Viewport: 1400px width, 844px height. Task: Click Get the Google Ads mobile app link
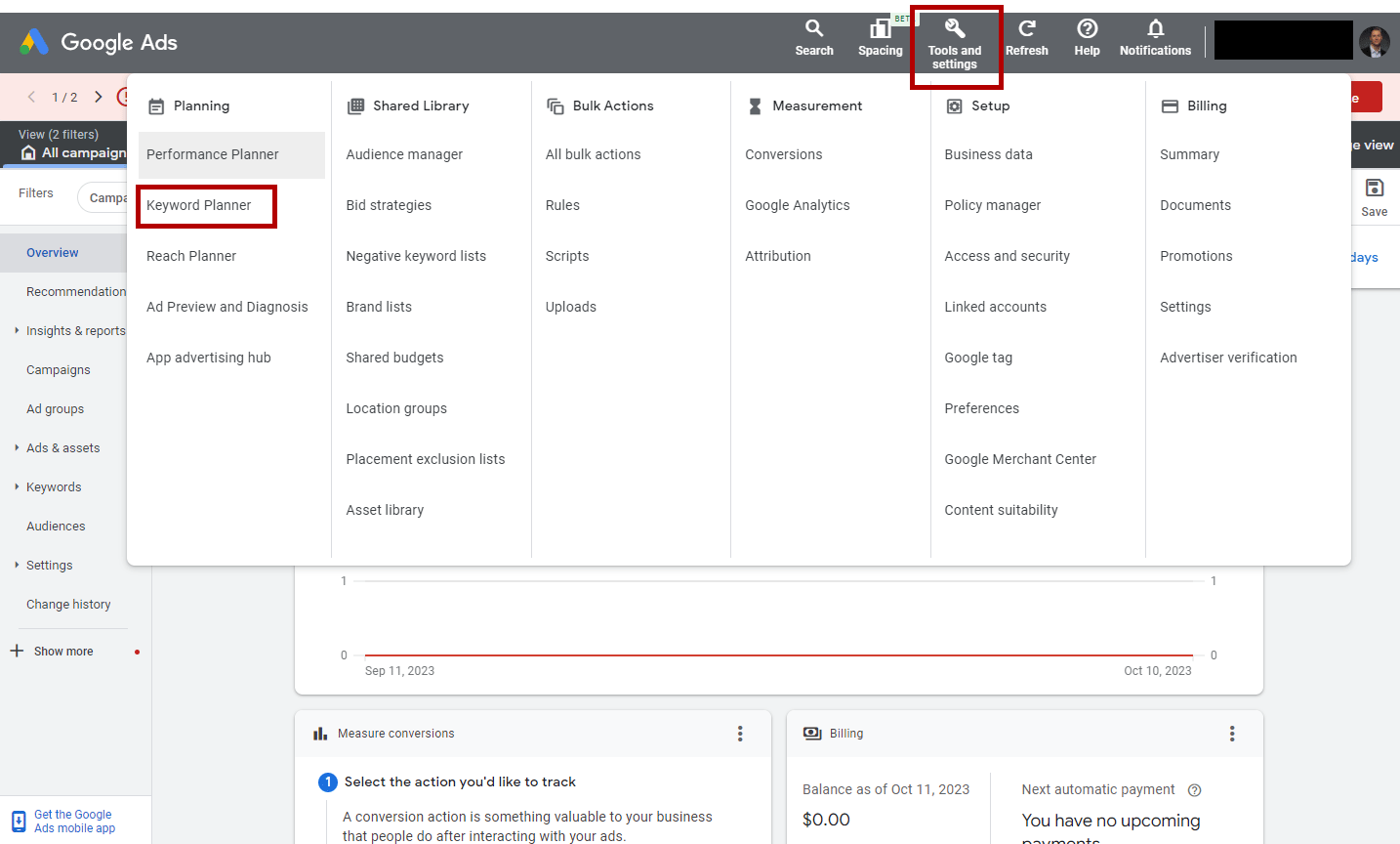74,822
